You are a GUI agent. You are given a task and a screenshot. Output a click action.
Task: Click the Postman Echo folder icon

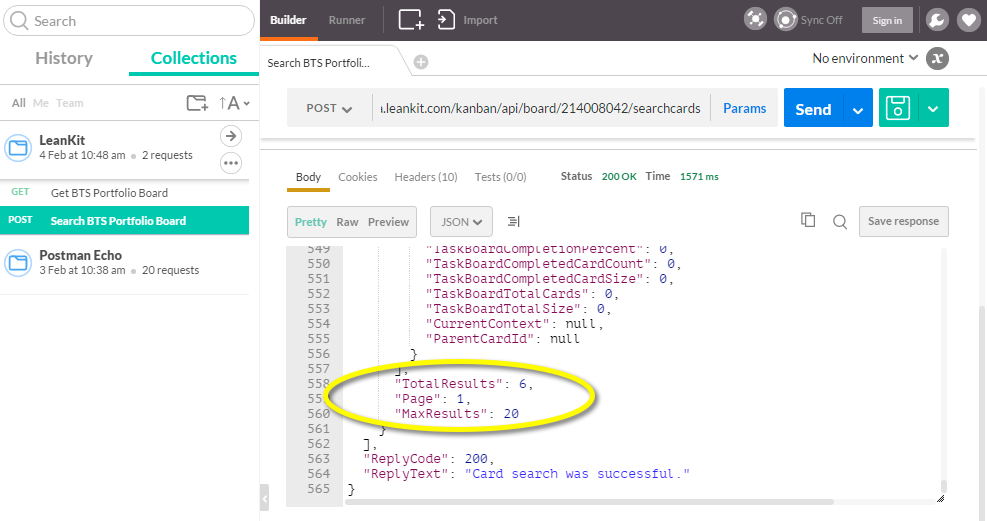pos(18,263)
